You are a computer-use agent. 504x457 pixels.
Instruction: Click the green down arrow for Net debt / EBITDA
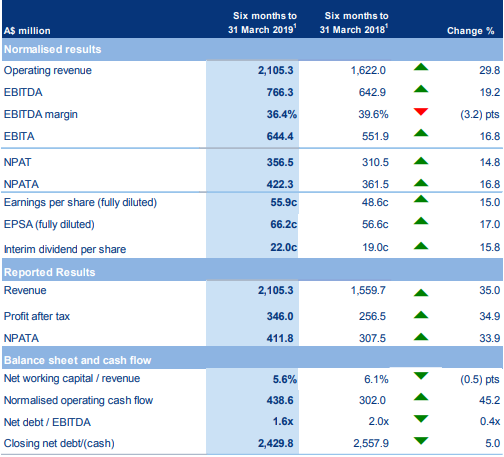421,419
